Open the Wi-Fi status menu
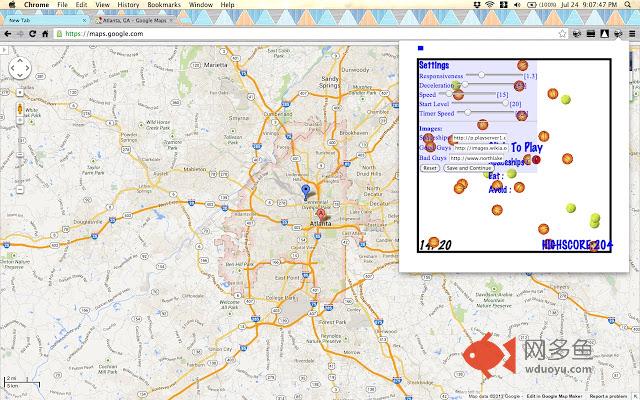This screenshot has width=640, height=400. pyautogui.click(x=490, y=4)
